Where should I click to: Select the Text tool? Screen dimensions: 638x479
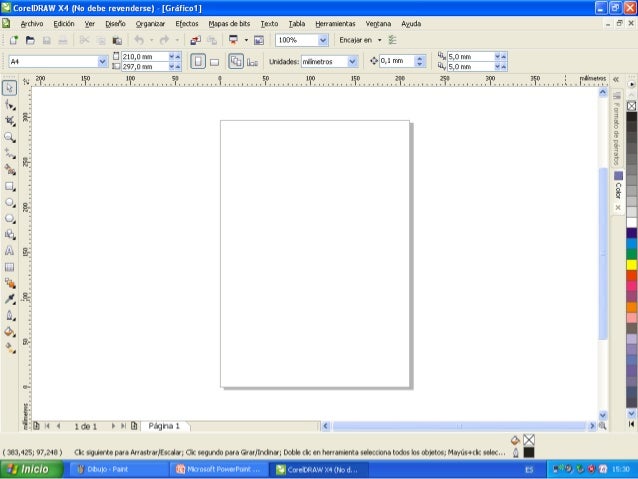[10, 251]
